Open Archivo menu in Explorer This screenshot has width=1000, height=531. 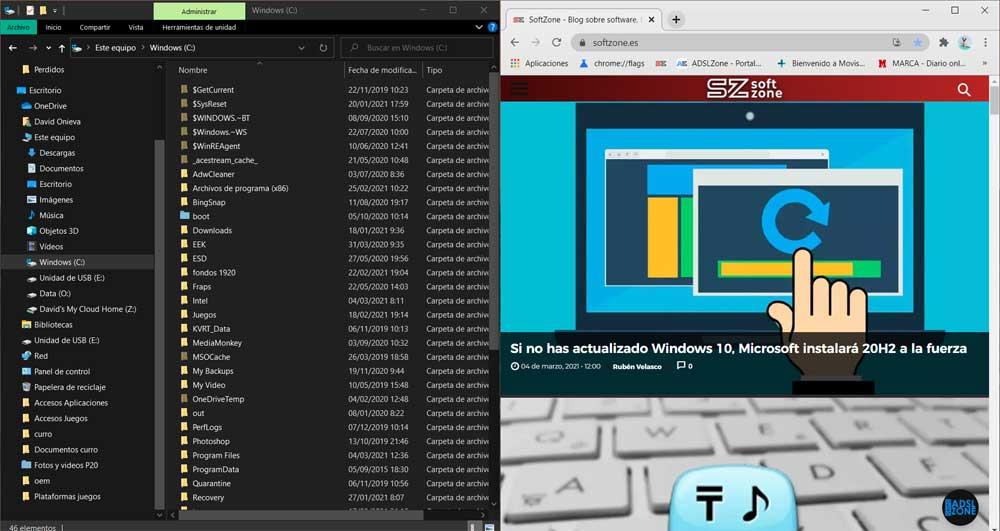coord(19,27)
